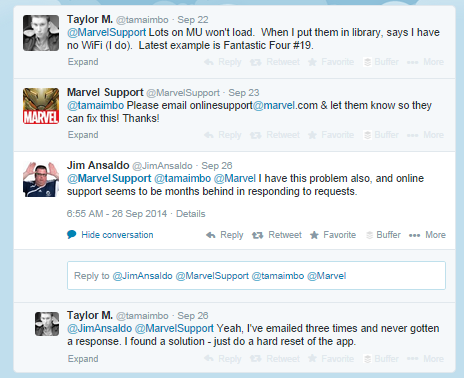Retweet Taylor M.'s hard reset tweet

pos(275,359)
